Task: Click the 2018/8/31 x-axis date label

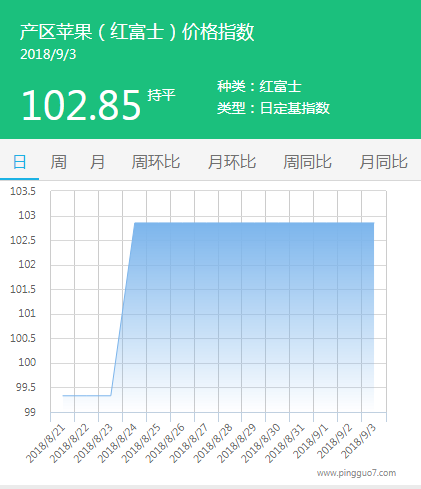Action: [286, 443]
